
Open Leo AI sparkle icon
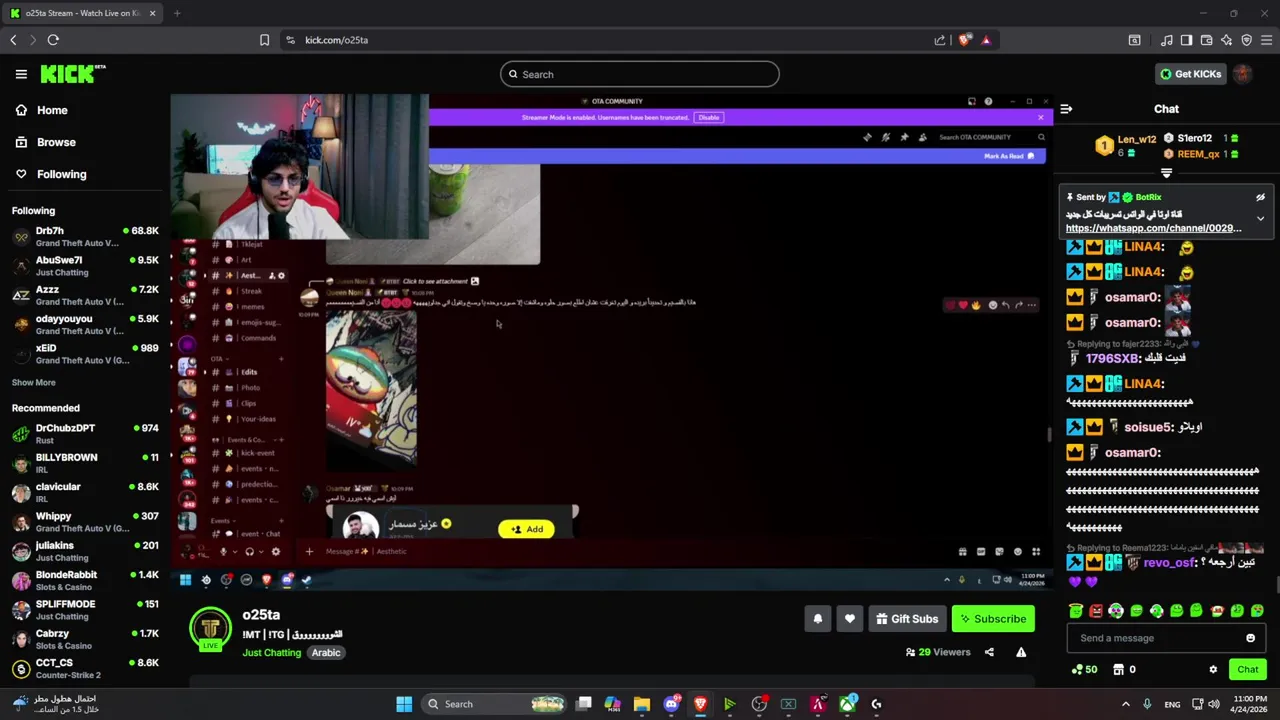pos(1226,40)
